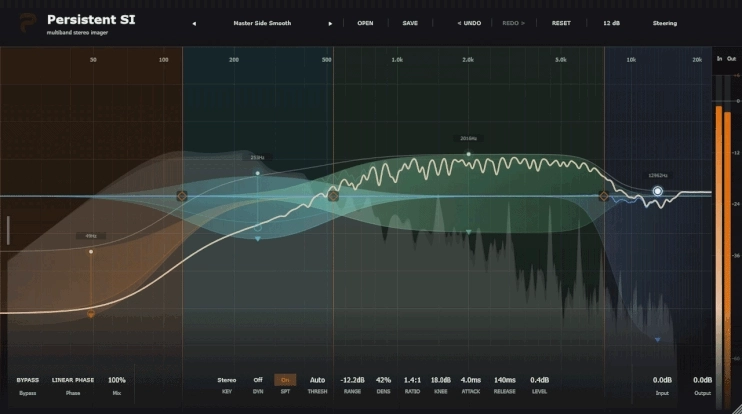Open the Master Side Smooth preset list
This screenshot has height=414, width=742.
tap(262, 23)
